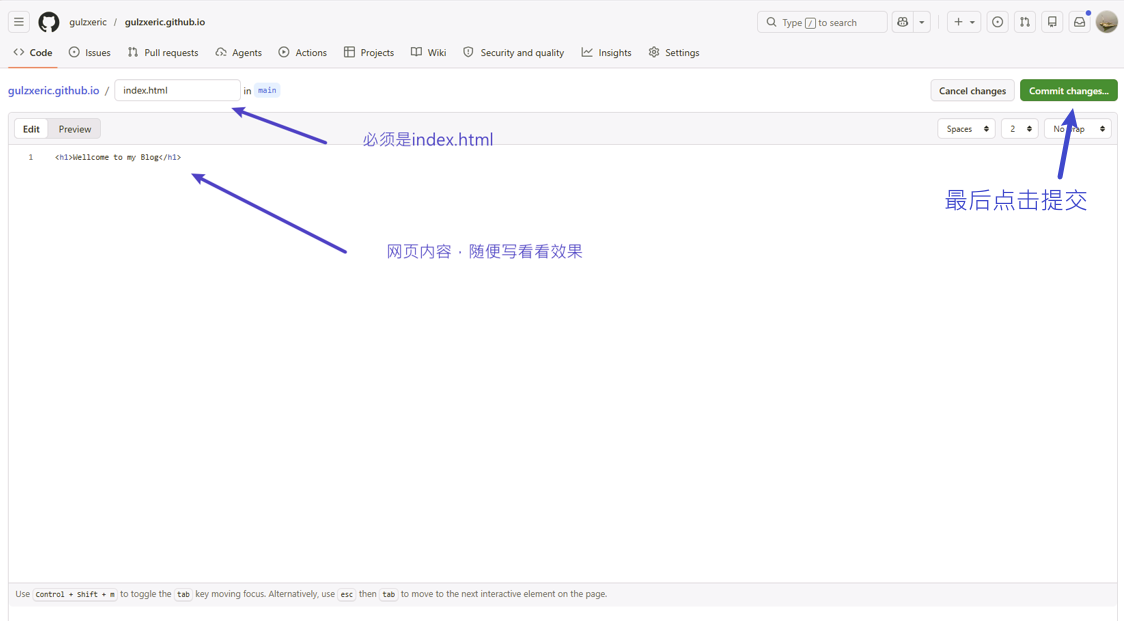Open the line wrap mode dropdown

coord(1077,129)
